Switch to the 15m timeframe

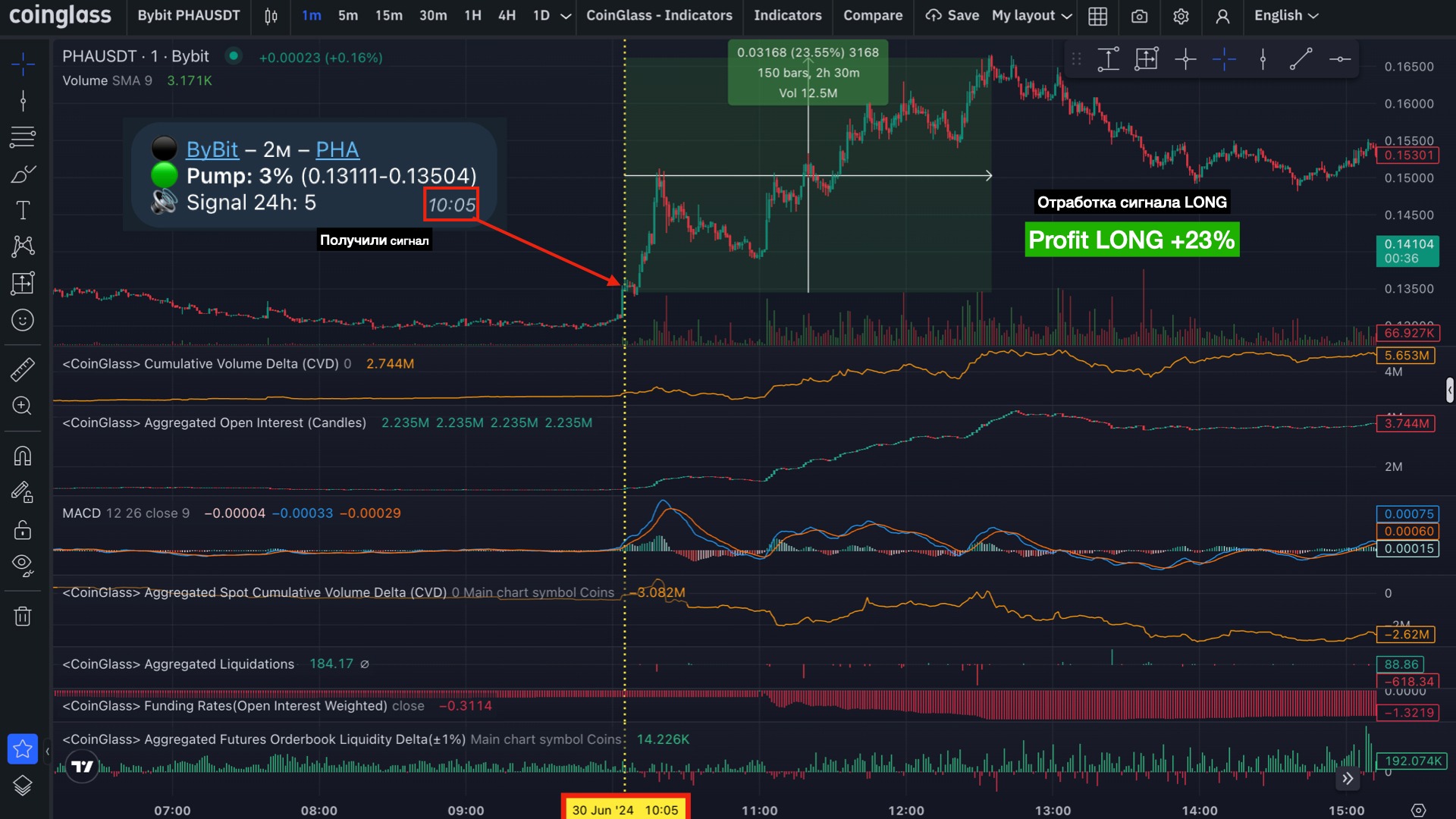tap(388, 16)
